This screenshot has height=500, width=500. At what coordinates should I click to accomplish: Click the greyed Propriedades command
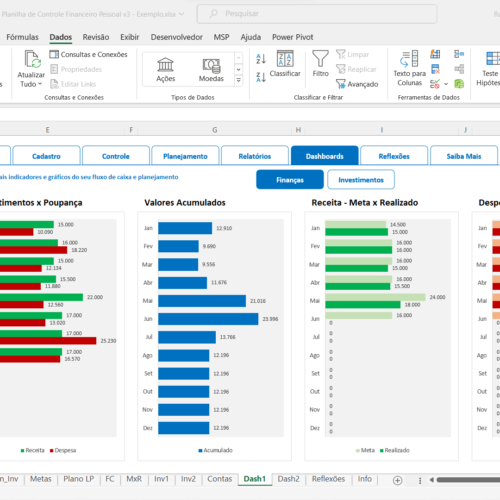(76, 69)
